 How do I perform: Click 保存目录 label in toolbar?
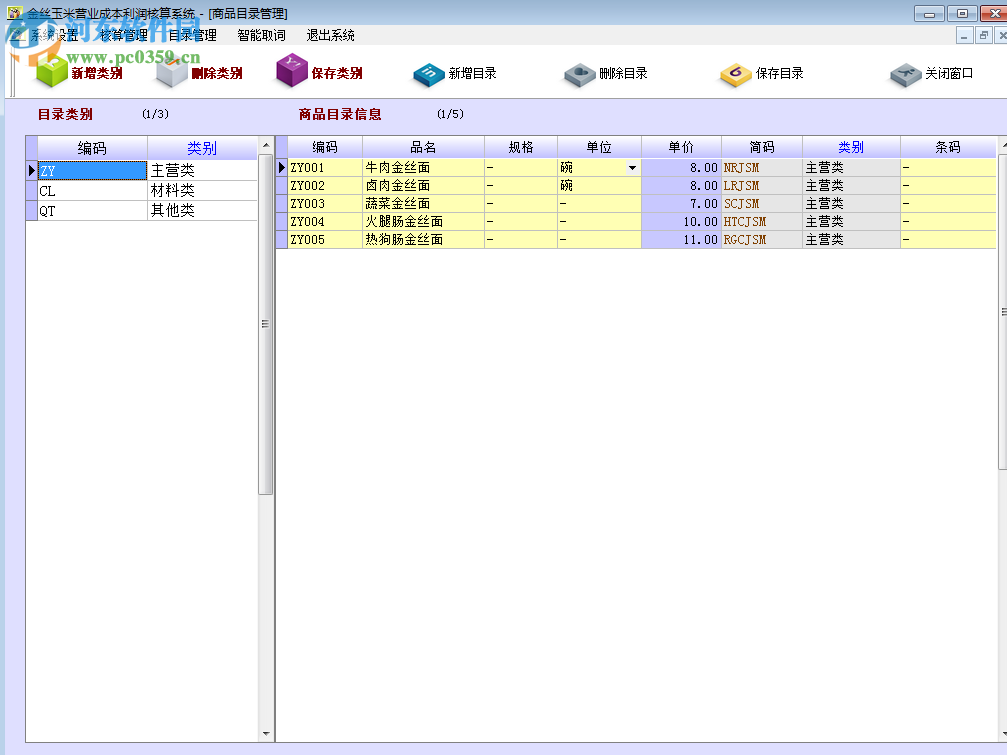[x=780, y=73]
